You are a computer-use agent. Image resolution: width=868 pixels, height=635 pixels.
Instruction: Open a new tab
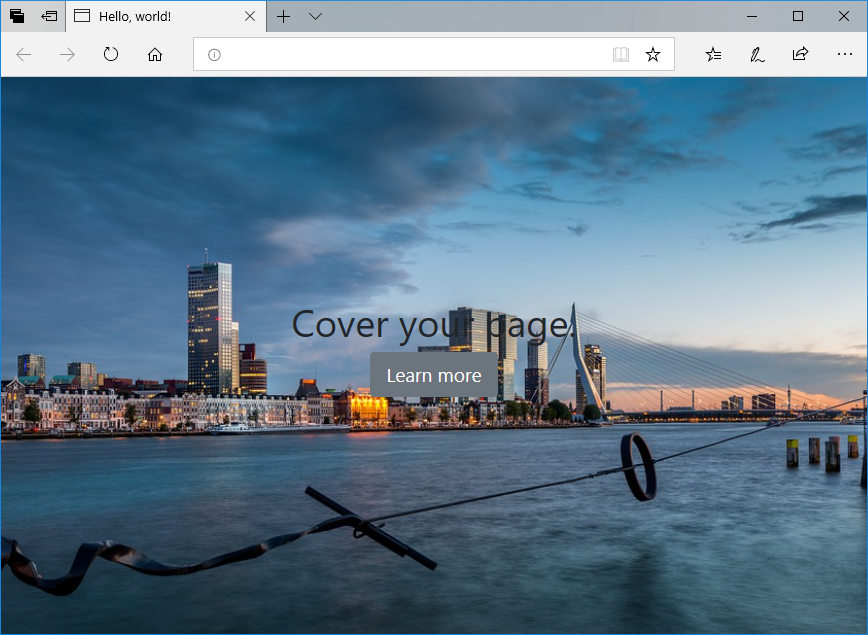point(283,16)
